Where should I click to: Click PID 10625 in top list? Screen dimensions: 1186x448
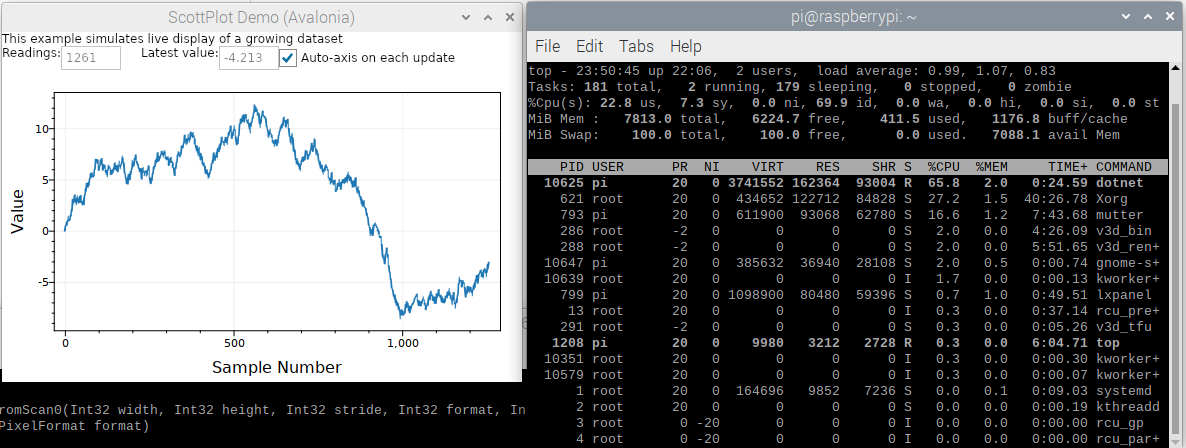tap(562, 183)
